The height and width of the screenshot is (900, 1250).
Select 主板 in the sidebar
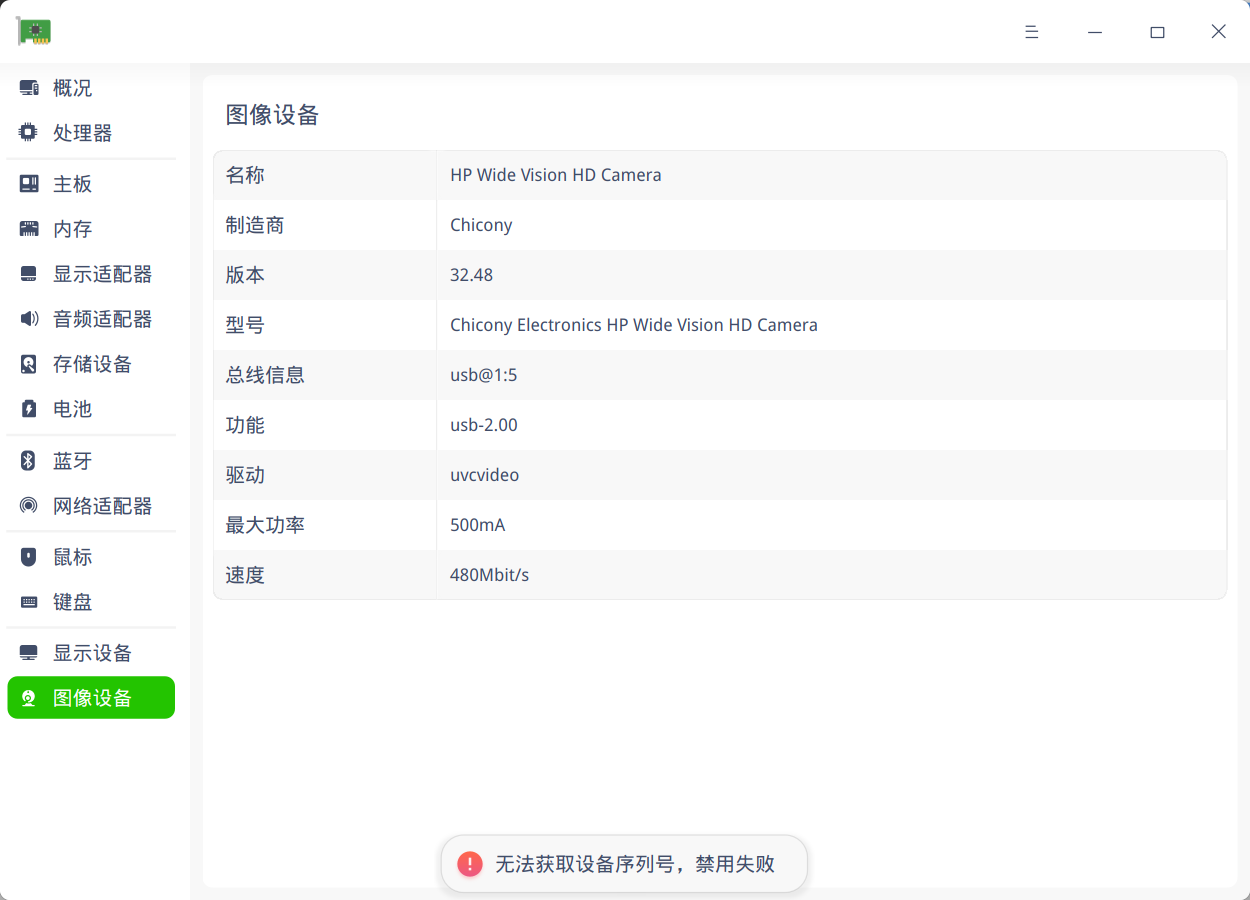point(91,184)
